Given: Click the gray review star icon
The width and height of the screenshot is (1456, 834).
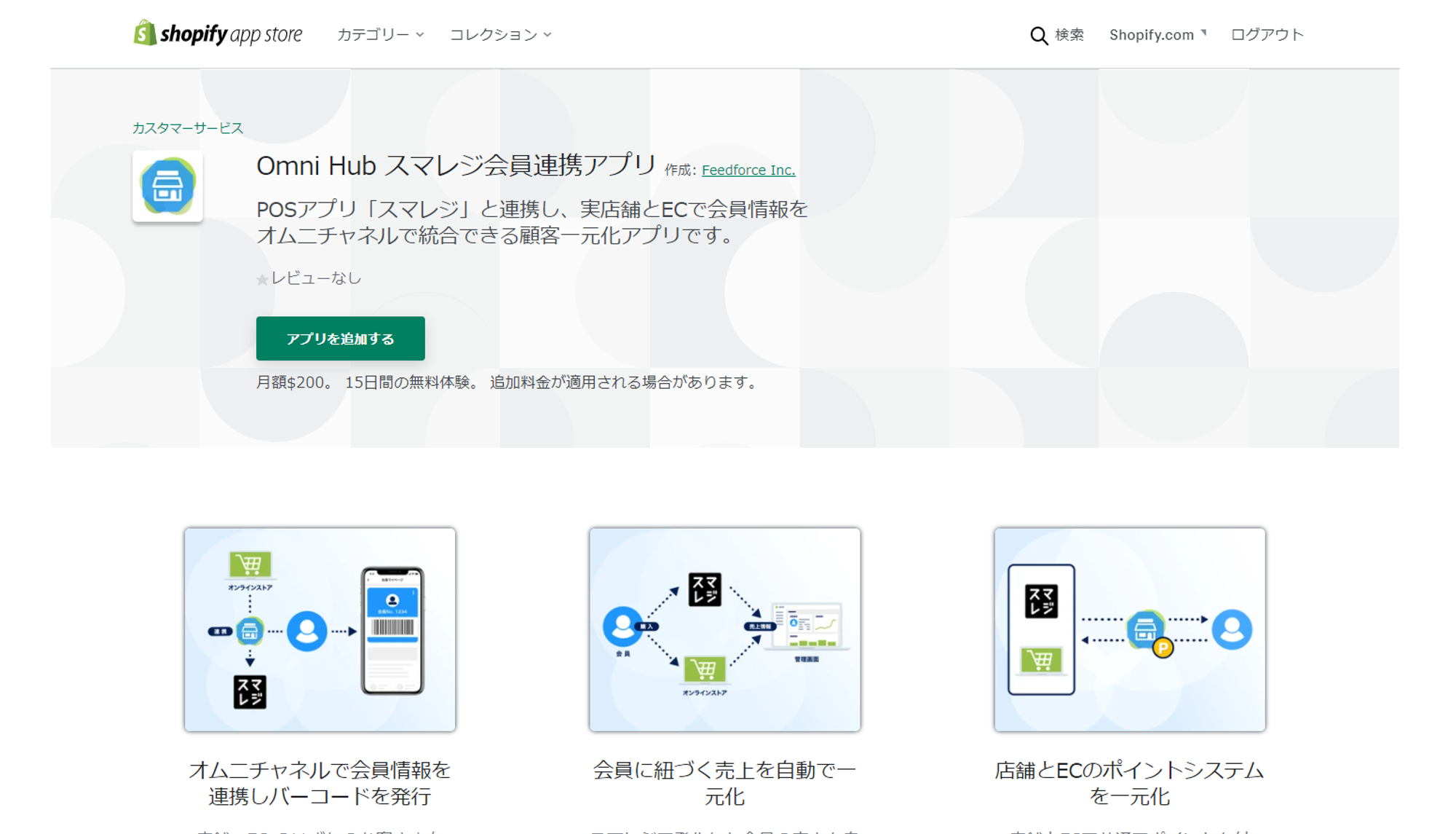Looking at the screenshot, I should (262, 279).
